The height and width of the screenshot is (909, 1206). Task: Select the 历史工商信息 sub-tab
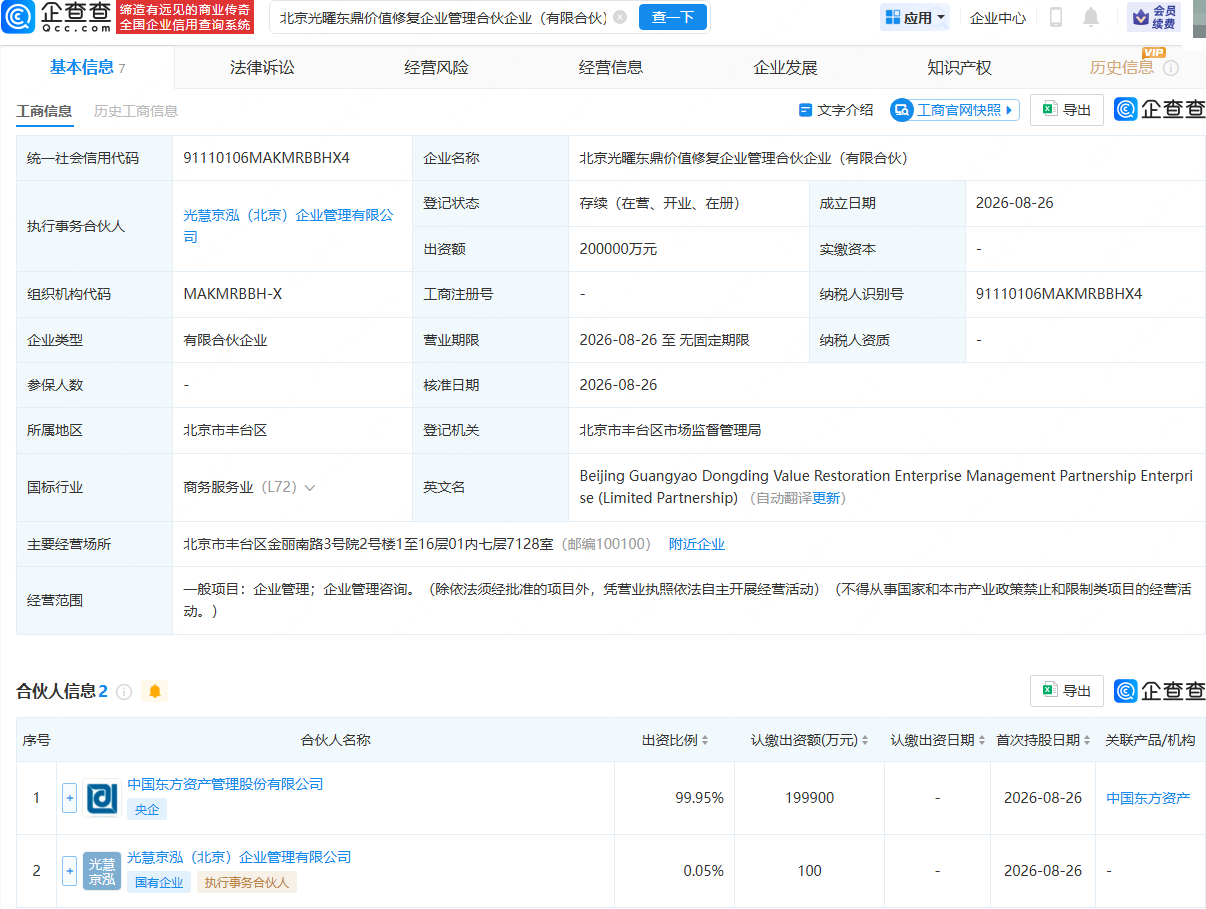(x=136, y=111)
